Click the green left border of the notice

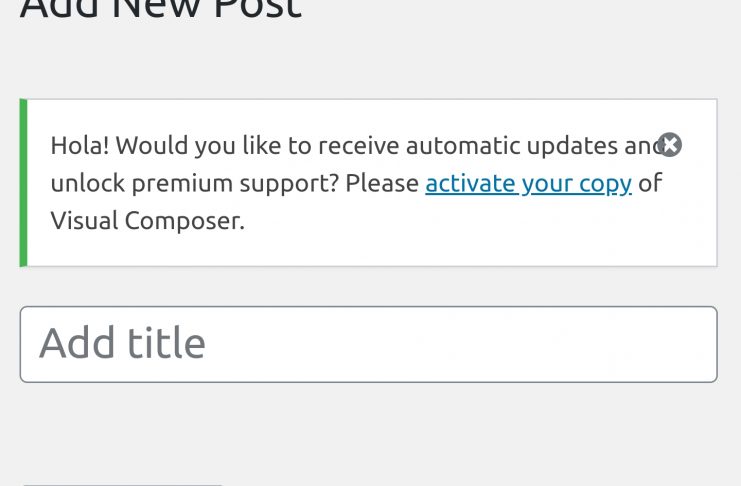click(23, 183)
